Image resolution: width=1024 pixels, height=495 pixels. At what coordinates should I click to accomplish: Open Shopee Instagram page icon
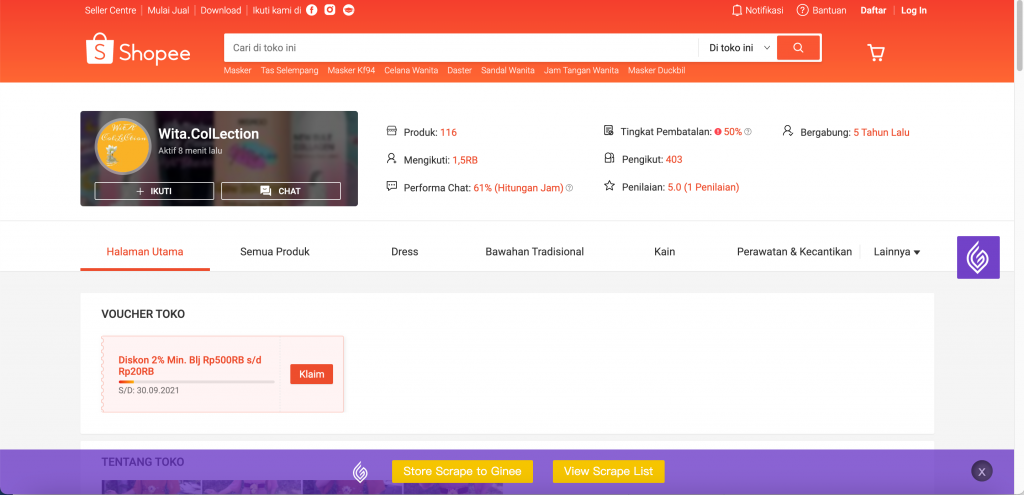pyautogui.click(x=330, y=10)
